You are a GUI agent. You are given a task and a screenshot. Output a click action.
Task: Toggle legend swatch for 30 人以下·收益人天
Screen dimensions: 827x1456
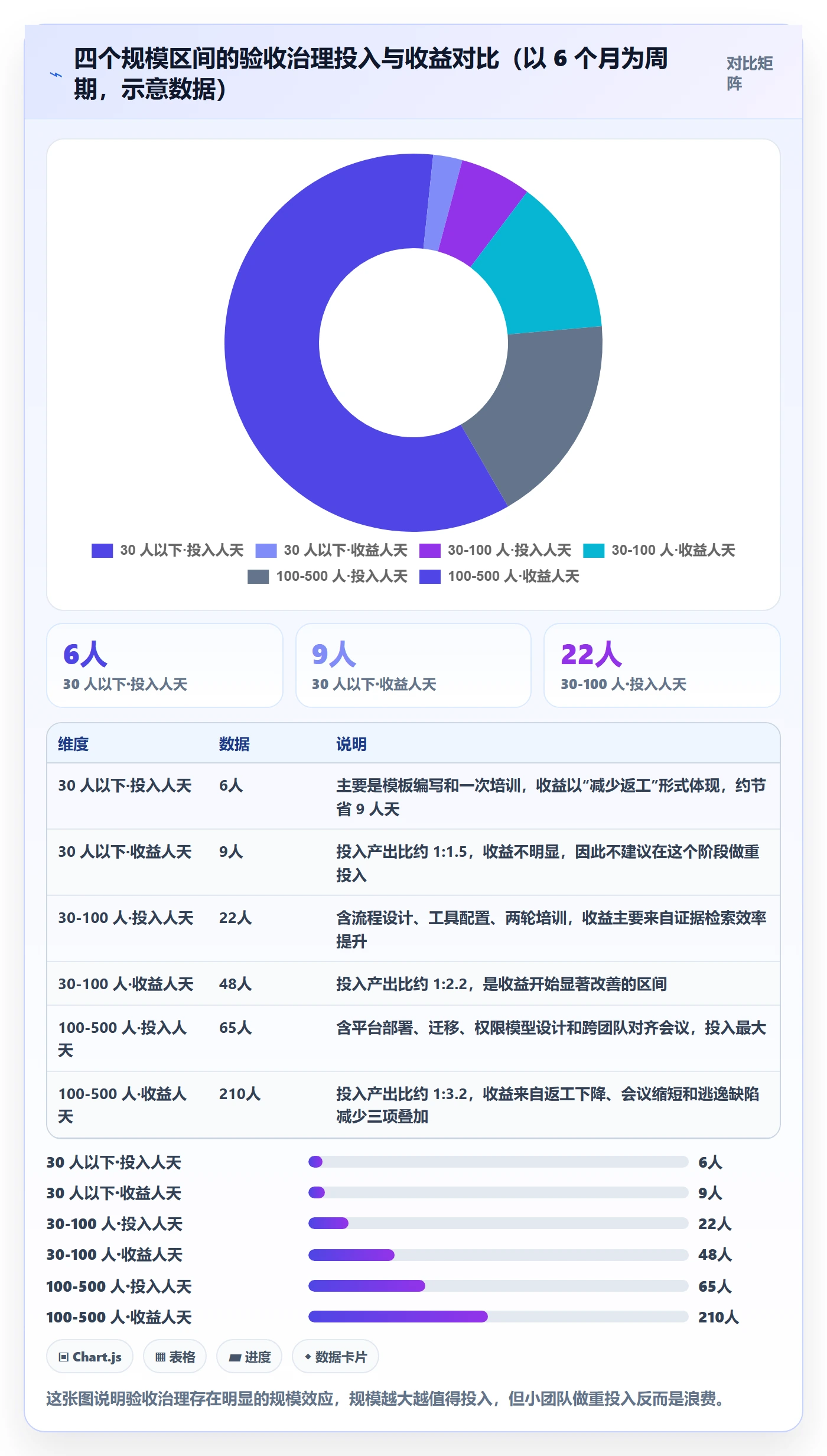(266, 551)
